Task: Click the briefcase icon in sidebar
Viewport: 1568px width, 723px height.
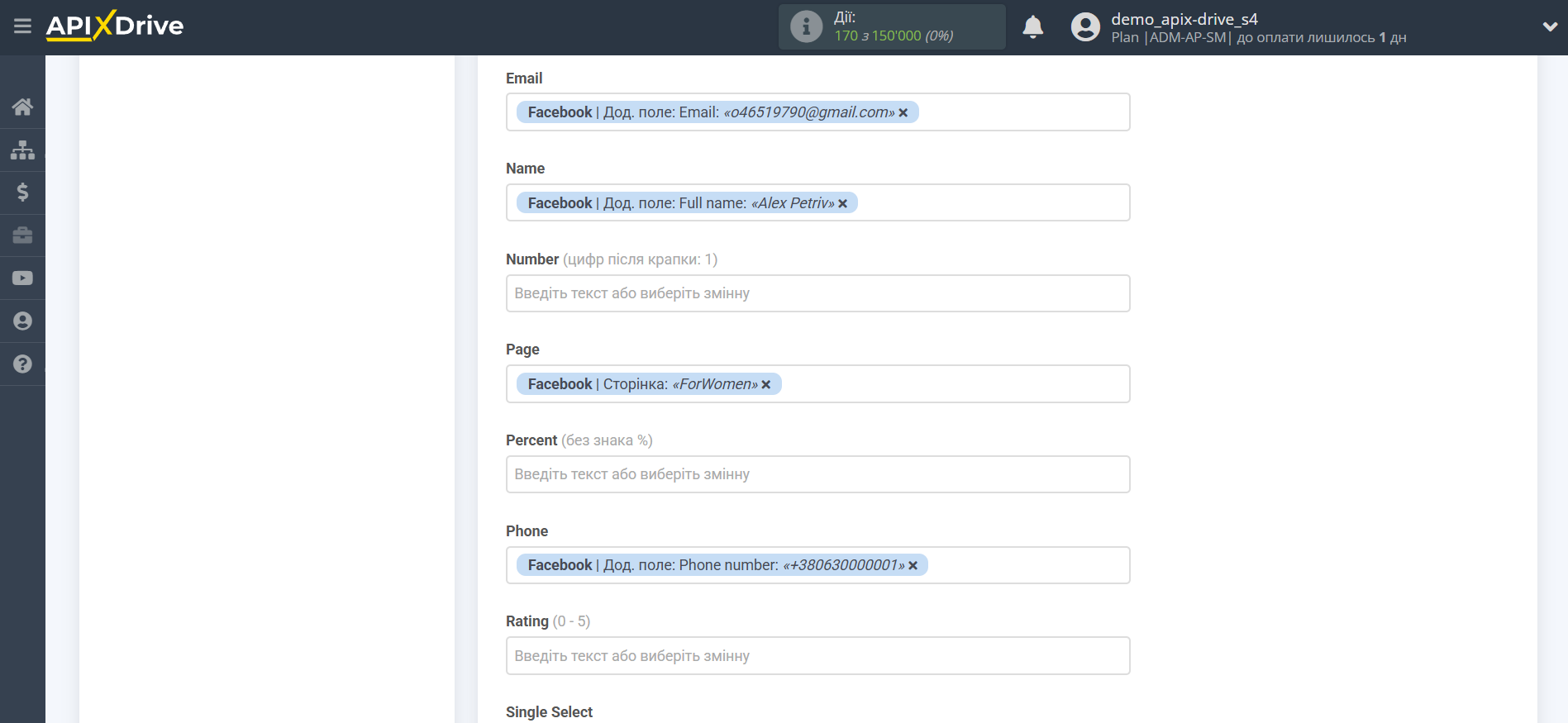Action: click(22, 235)
